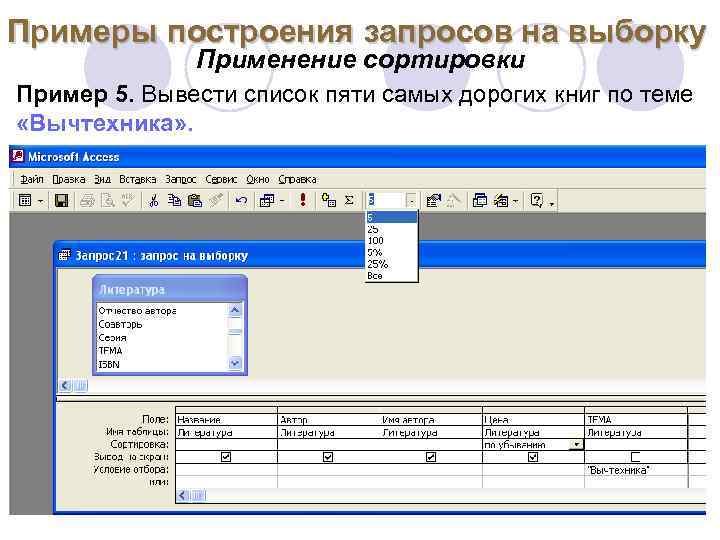This screenshot has width=720, height=540.
Task: Click the Print Preview icon
Action: (x=107, y=201)
